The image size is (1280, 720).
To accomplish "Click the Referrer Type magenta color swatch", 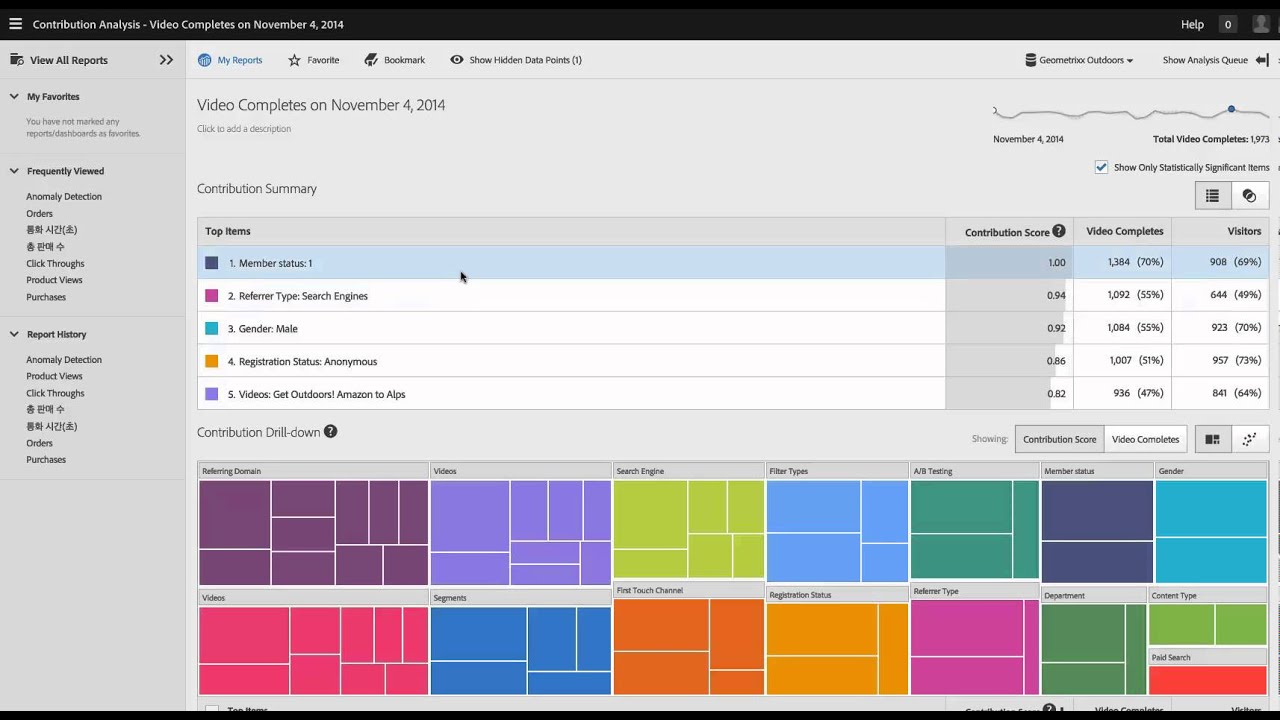I will click(211, 296).
